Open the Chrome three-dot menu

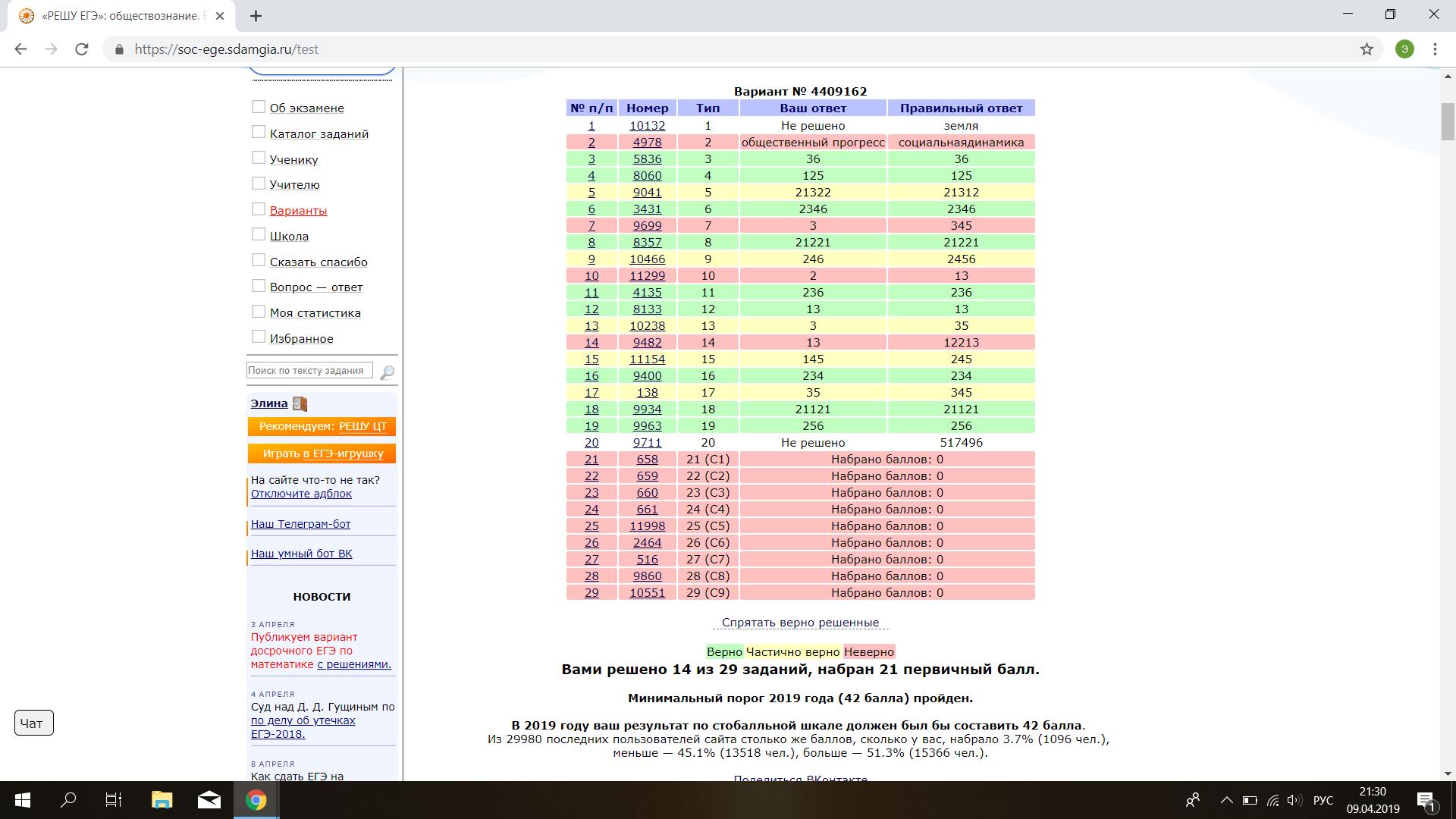click(1435, 49)
